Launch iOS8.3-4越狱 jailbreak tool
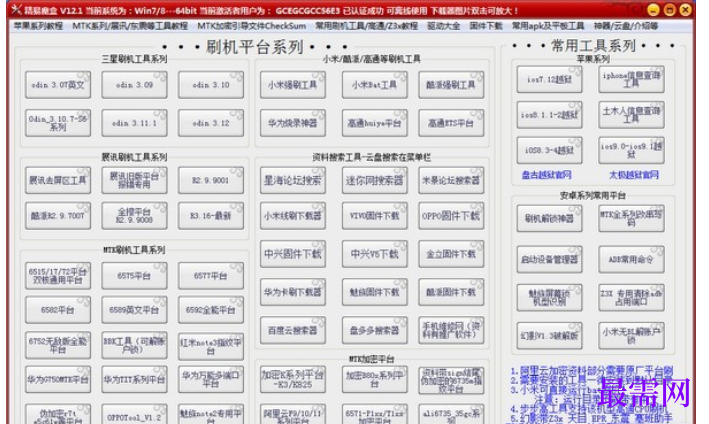The width and height of the screenshot is (709, 424). pyautogui.click(x=549, y=150)
